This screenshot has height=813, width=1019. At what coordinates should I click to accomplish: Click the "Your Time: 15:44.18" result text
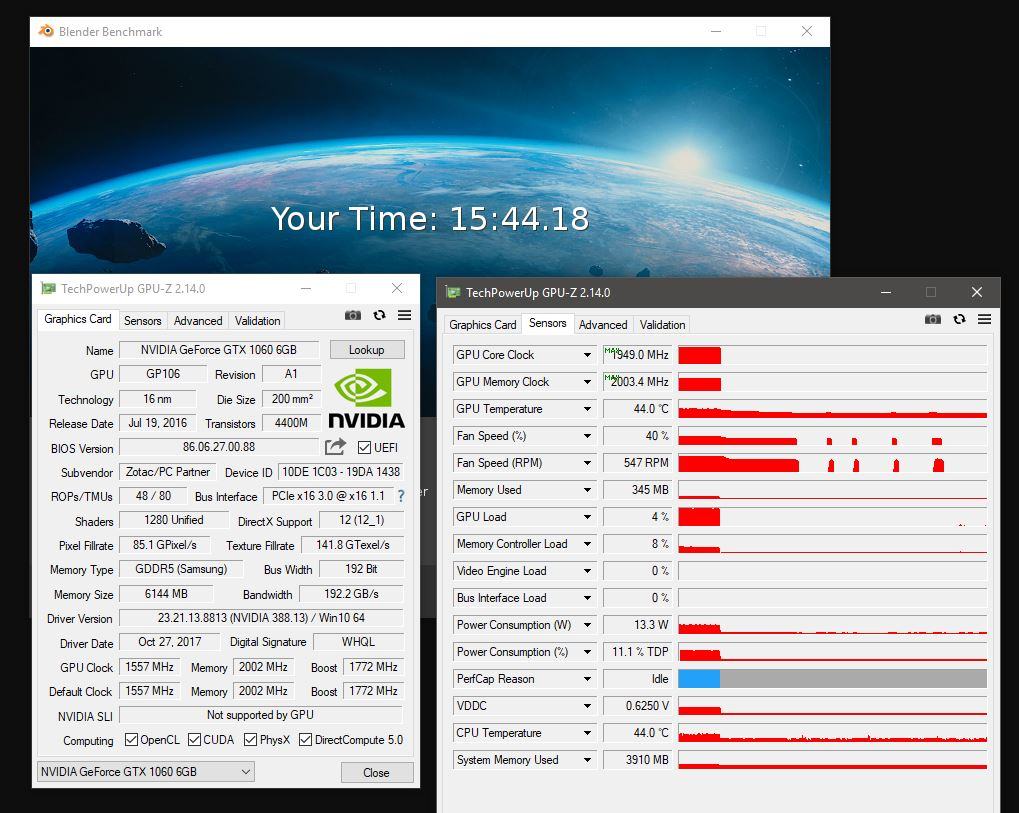click(x=430, y=218)
